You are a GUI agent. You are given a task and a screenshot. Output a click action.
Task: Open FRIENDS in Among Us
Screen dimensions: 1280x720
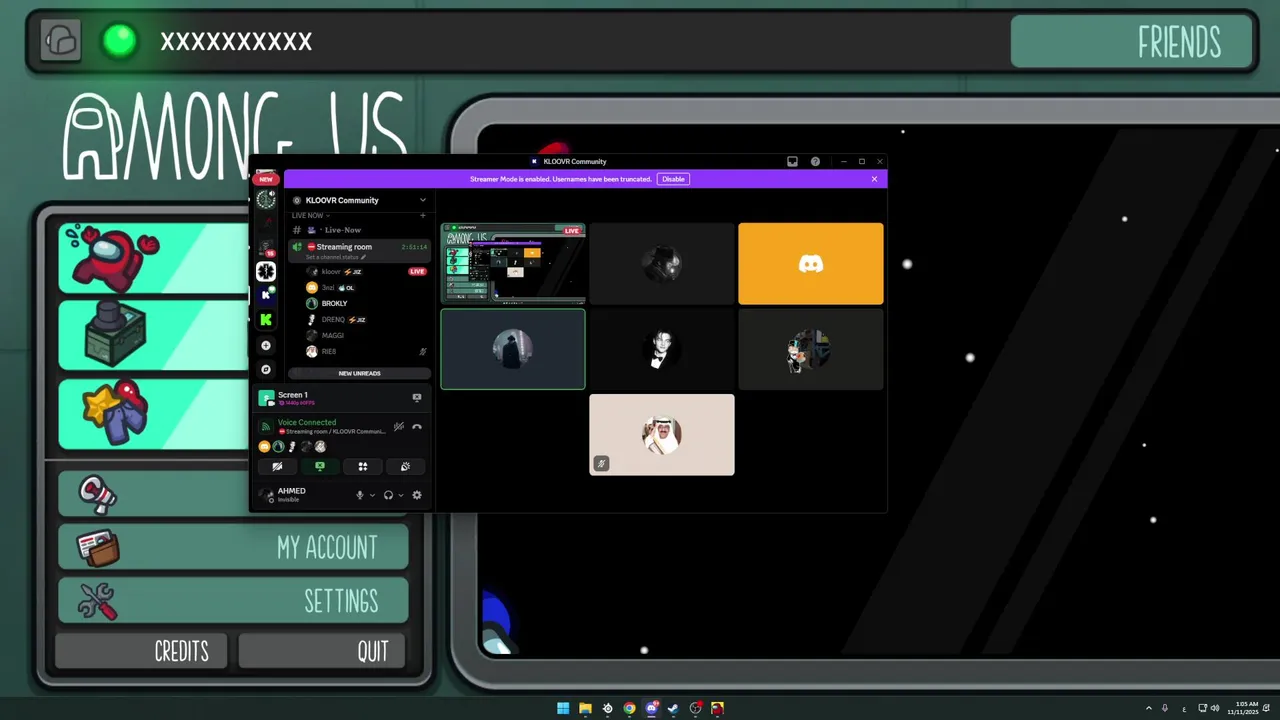pos(1131,42)
